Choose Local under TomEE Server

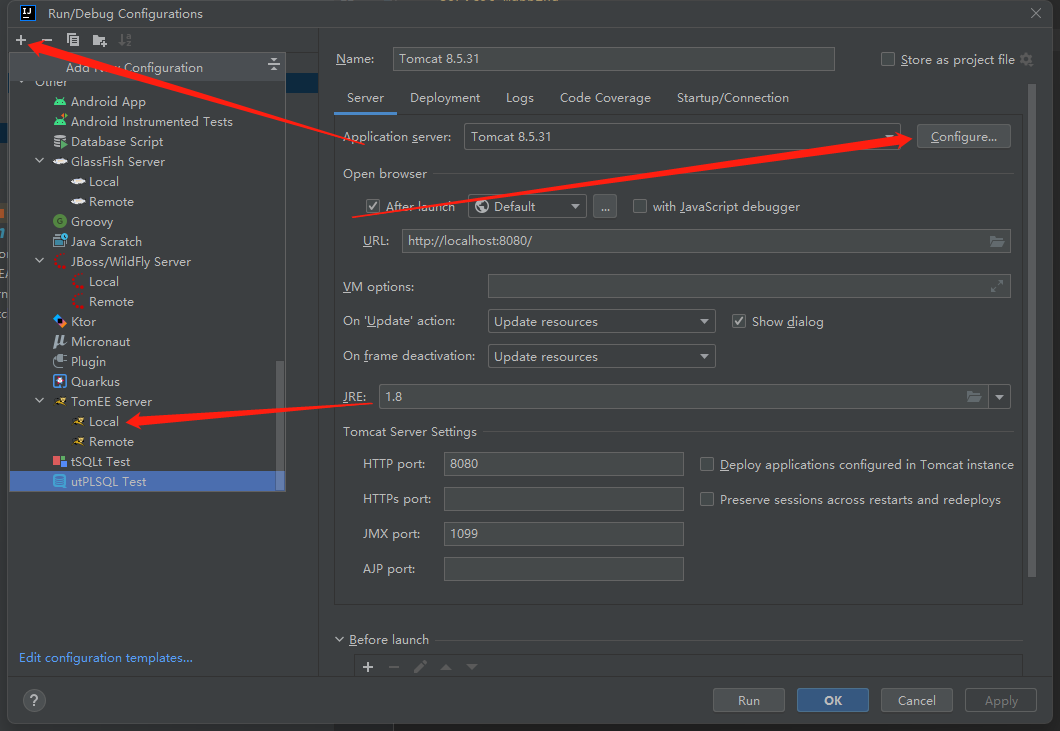103,422
